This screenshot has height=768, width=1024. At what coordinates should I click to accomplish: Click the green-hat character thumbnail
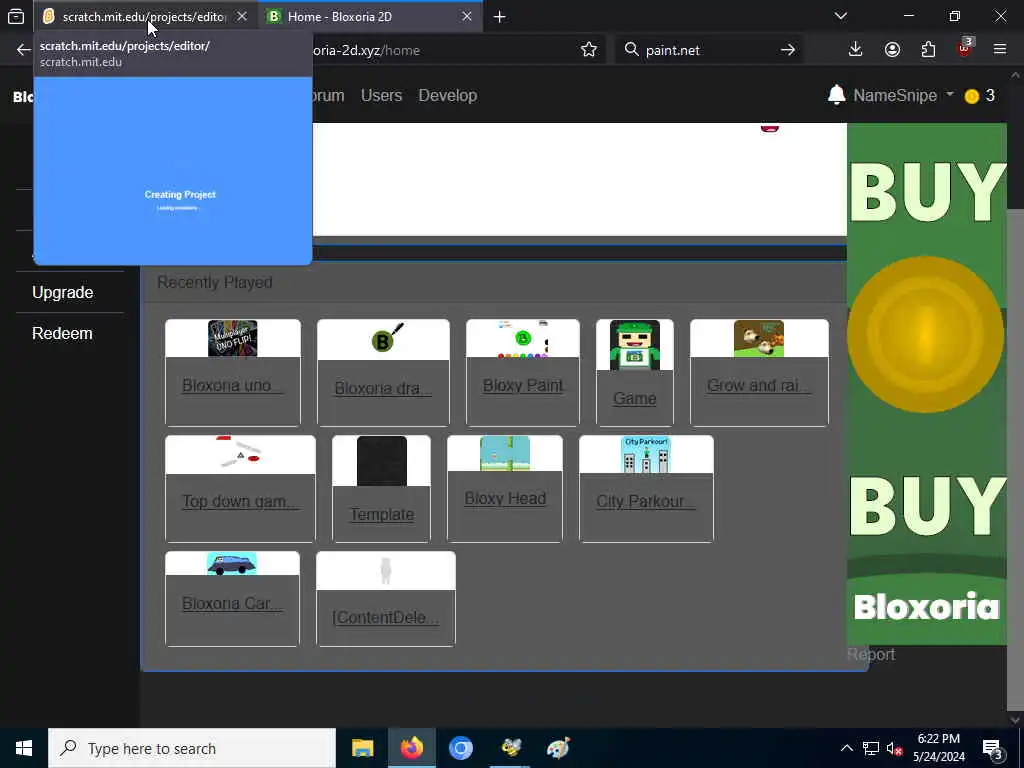[x=635, y=345]
